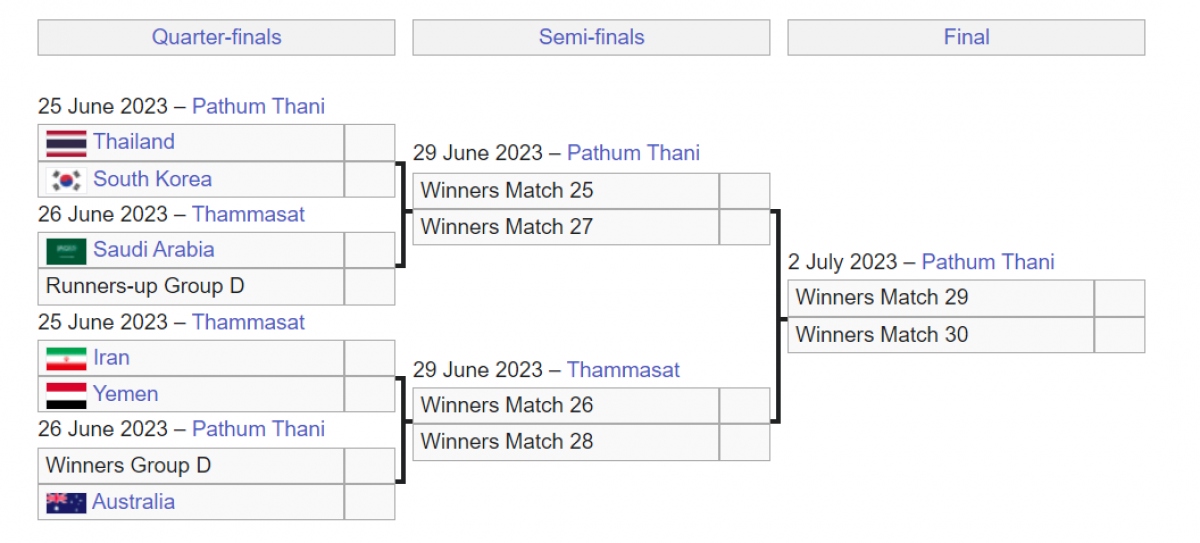Screen dimensions: 1200x543
Task: Open the Quarter-finals header link
Action: 216,38
